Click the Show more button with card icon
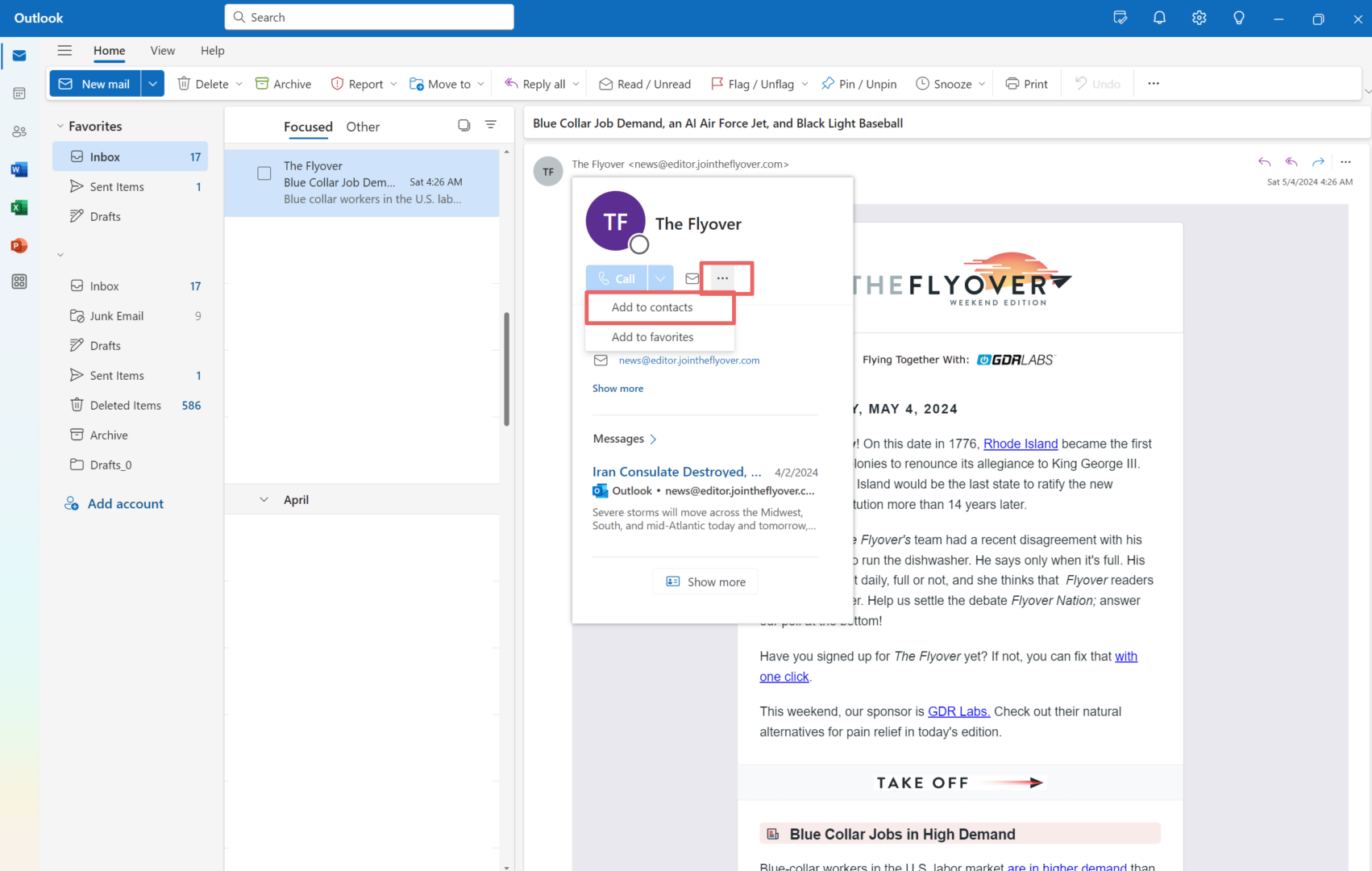Viewport: 1372px width, 871px height. click(x=705, y=581)
